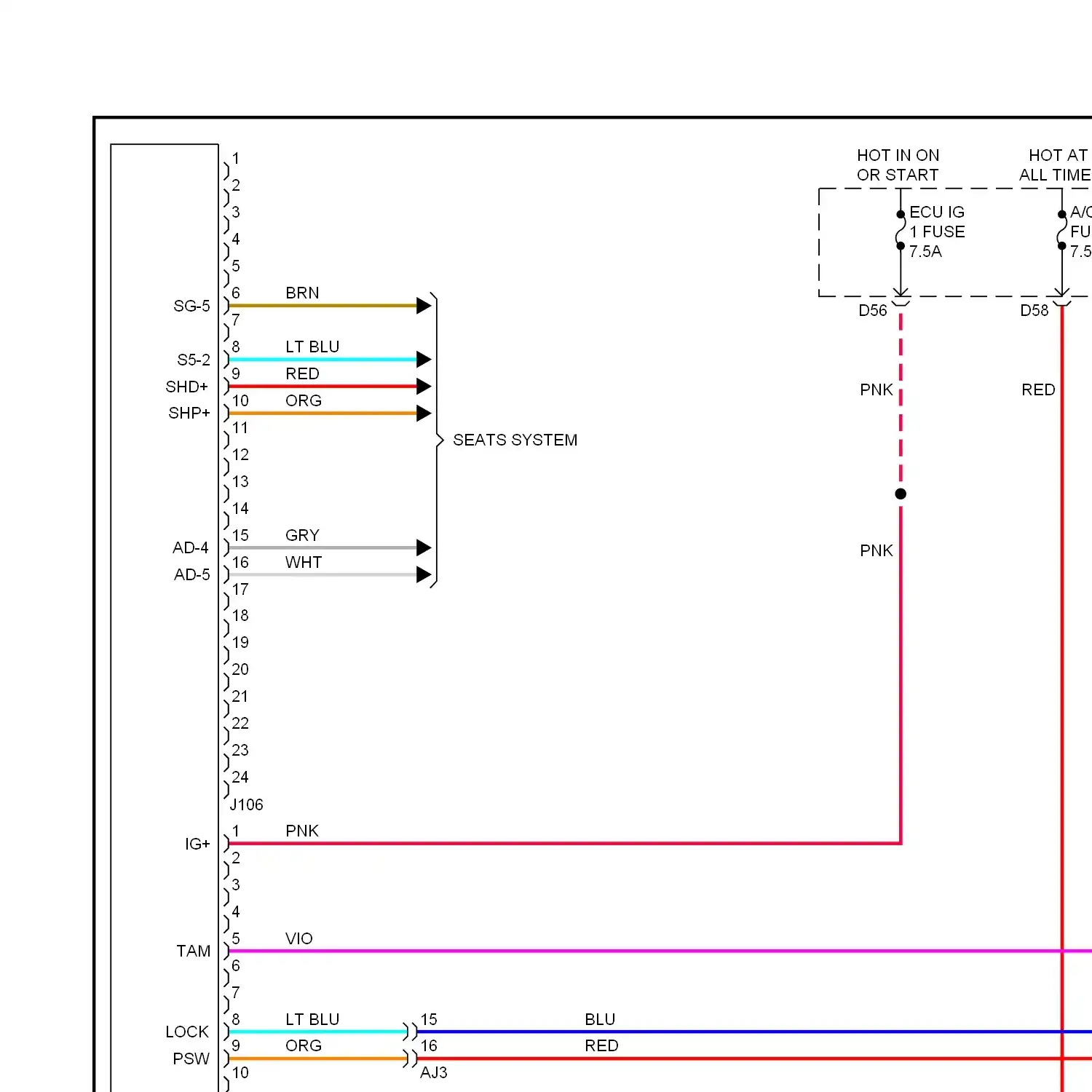Click the arrowhead on the BRN wire
Image resolution: width=1092 pixels, height=1092 pixels.
(x=424, y=306)
